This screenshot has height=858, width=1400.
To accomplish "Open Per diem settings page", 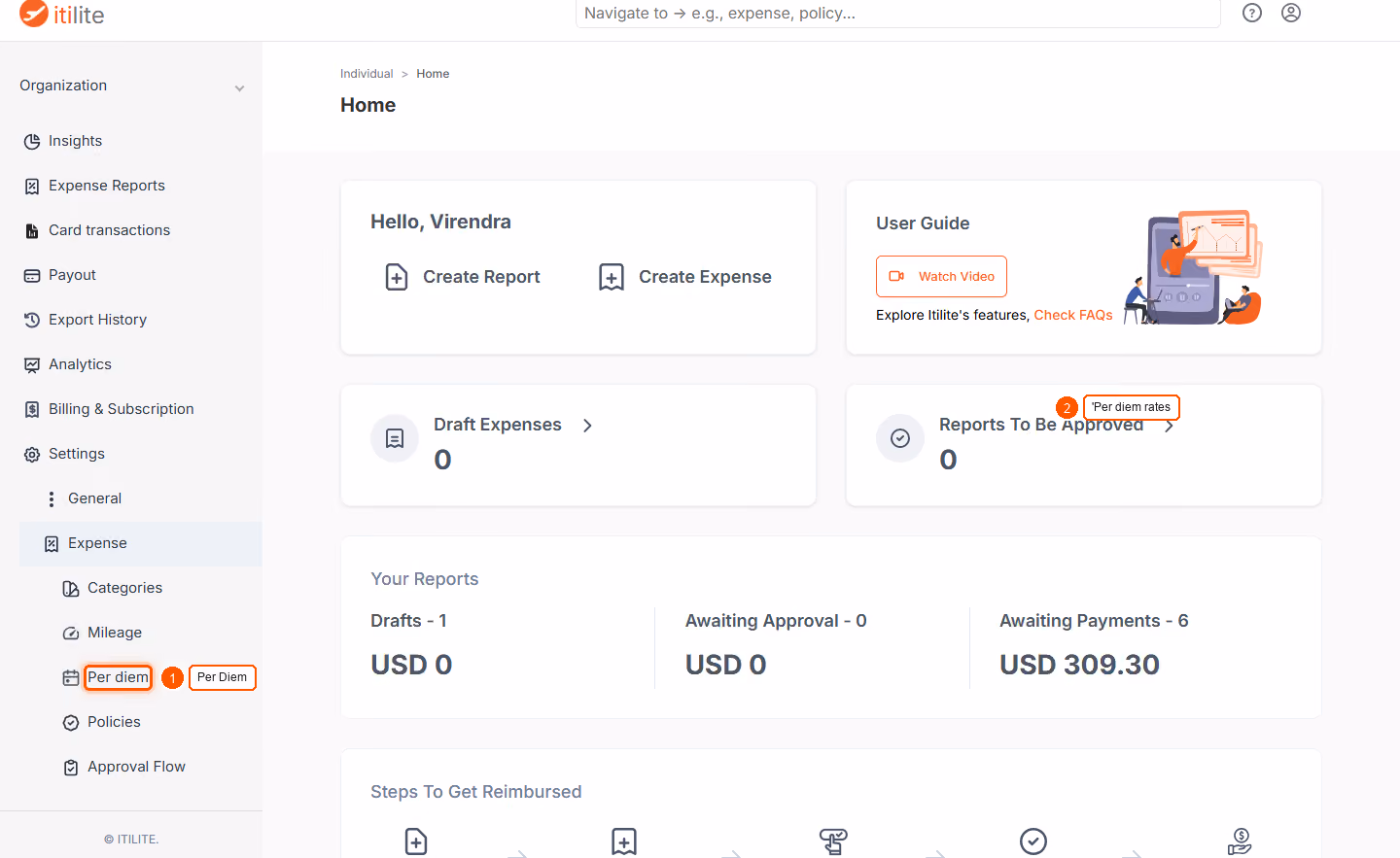I will coord(118,677).
